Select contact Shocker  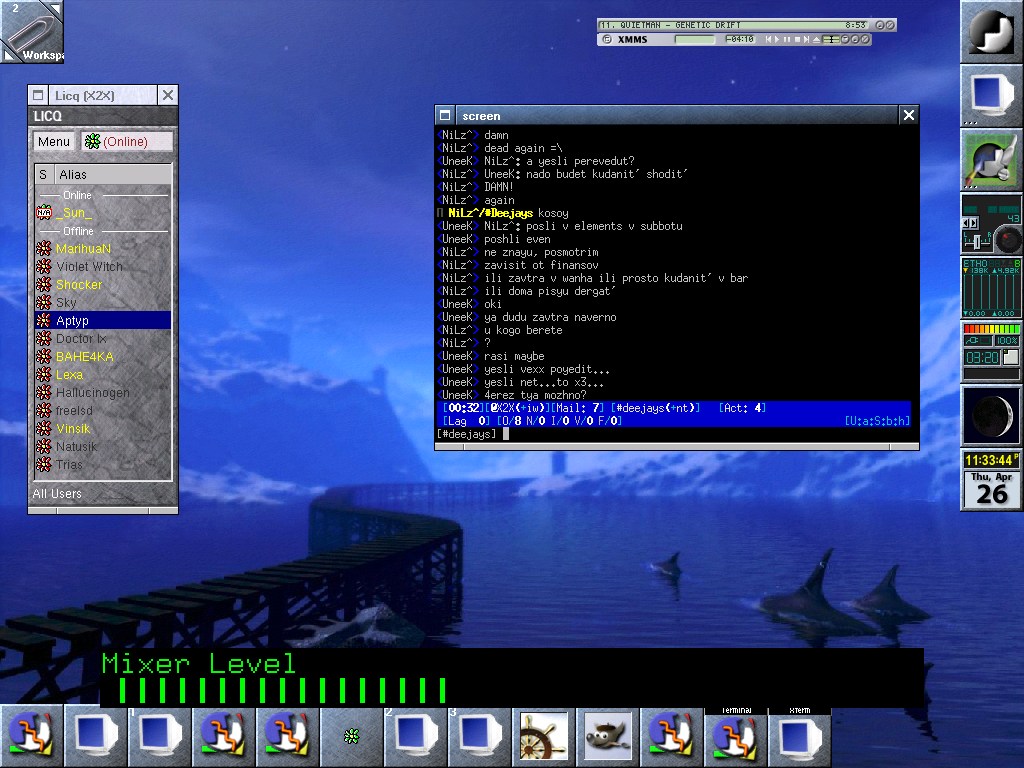coord(103,285)
